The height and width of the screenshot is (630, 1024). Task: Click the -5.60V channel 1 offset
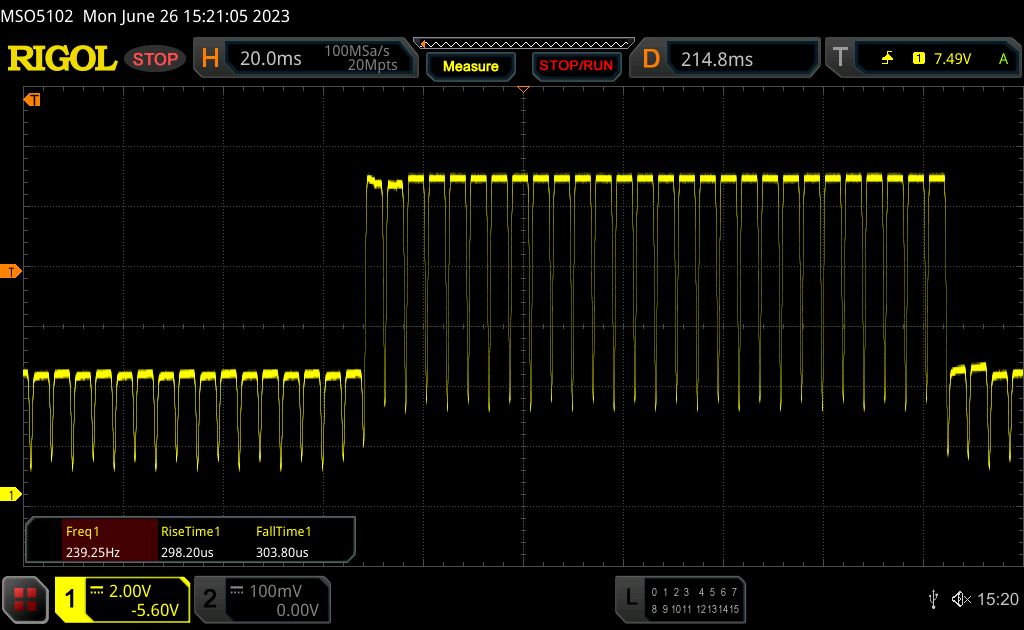tap(155, 610)
